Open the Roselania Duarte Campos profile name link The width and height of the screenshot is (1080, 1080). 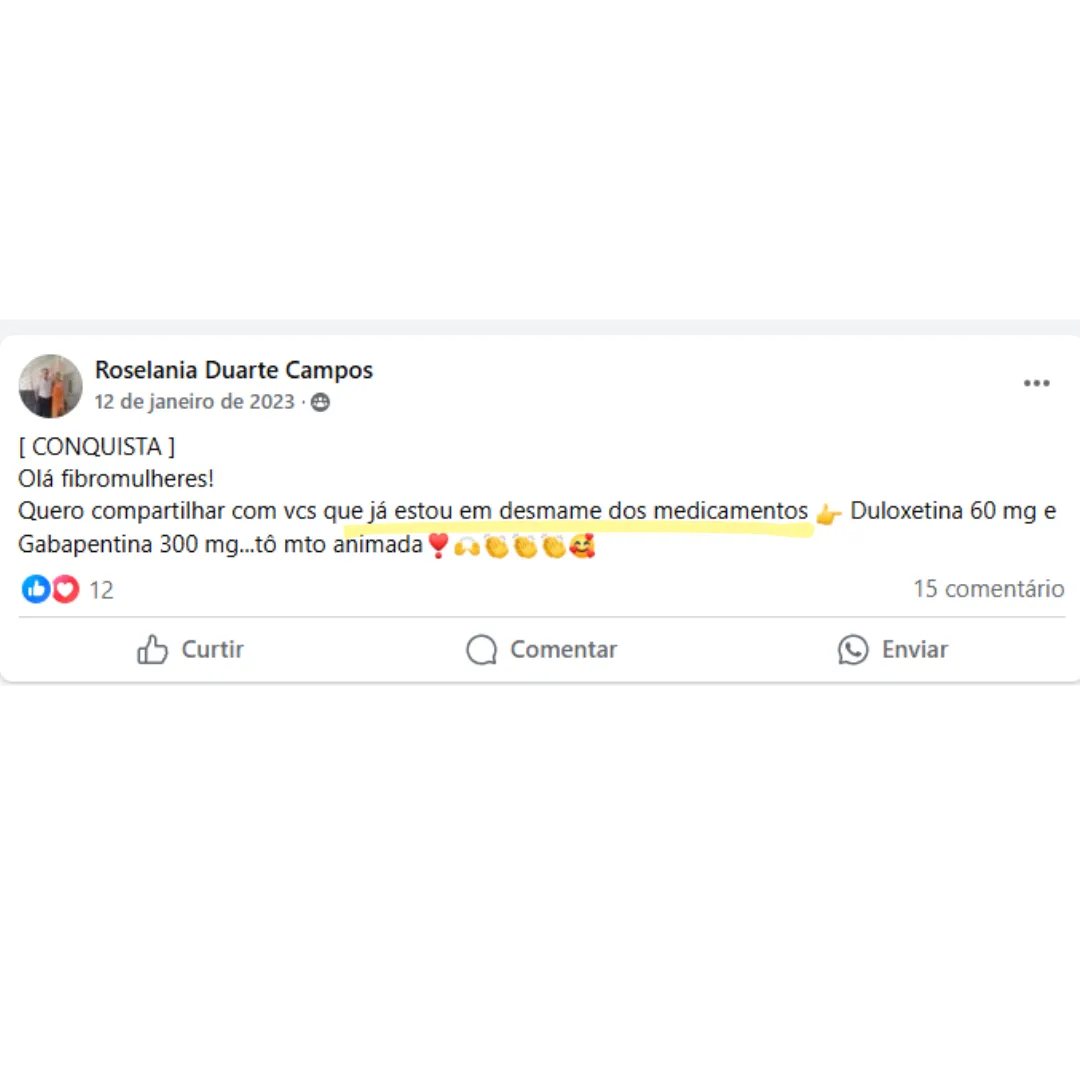coord(233,370)
